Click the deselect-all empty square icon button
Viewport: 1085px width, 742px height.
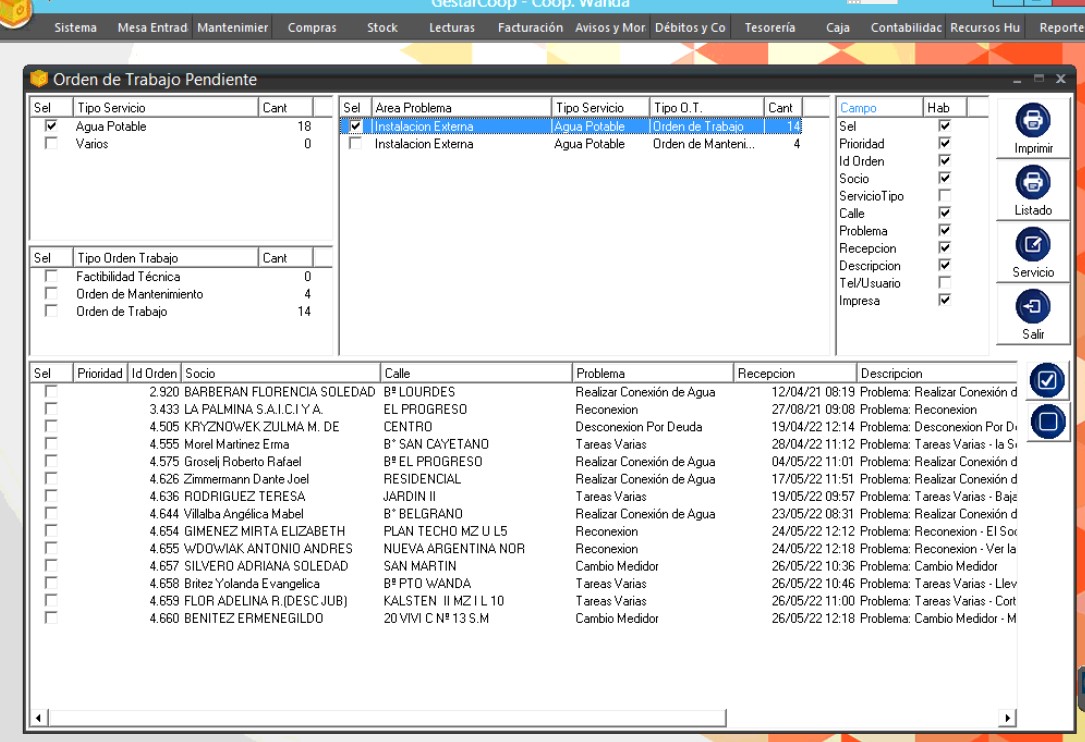(x=1047, y=422)
